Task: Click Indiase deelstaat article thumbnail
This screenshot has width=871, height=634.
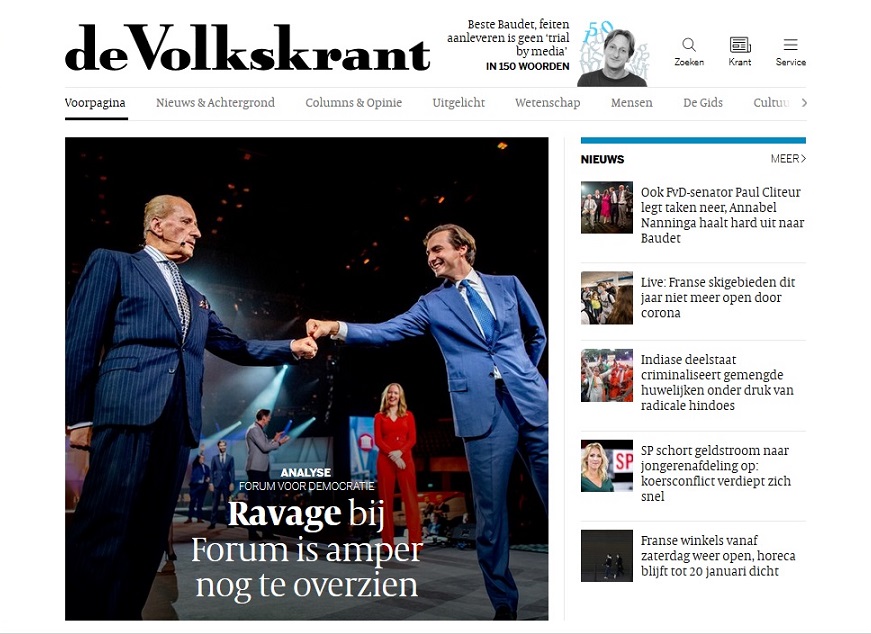Action: click(x=607, y=375)
